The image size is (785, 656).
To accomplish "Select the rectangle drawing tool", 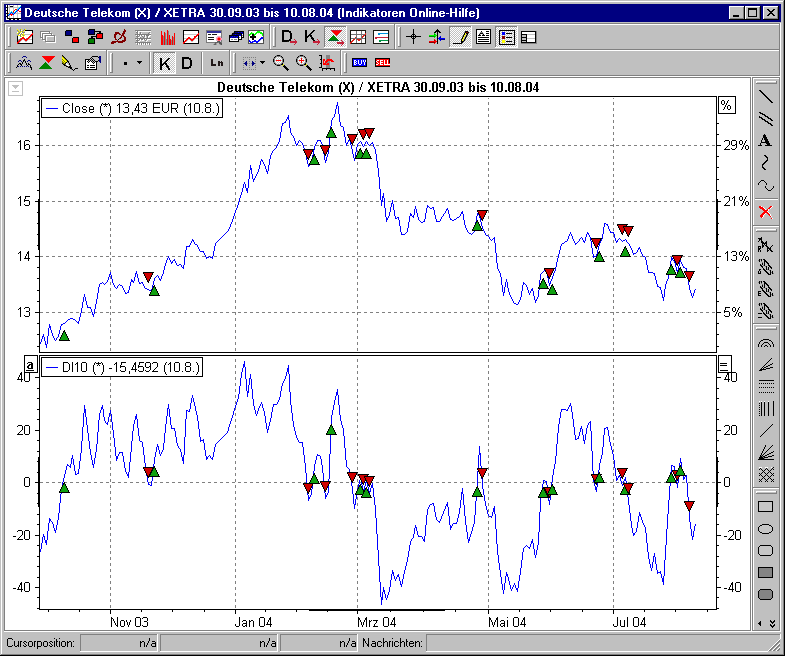I will pos(765,507).
